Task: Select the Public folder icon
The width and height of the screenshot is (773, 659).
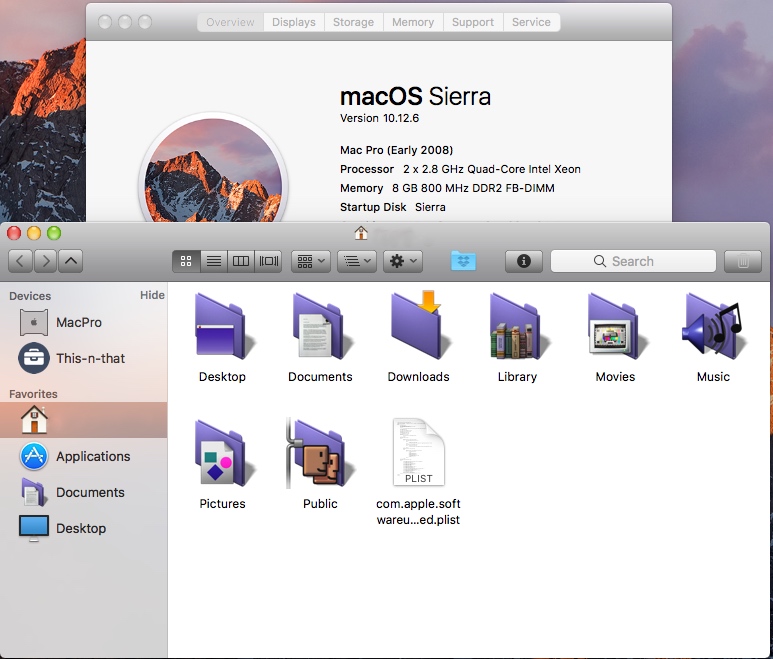Action: point(319,453)
